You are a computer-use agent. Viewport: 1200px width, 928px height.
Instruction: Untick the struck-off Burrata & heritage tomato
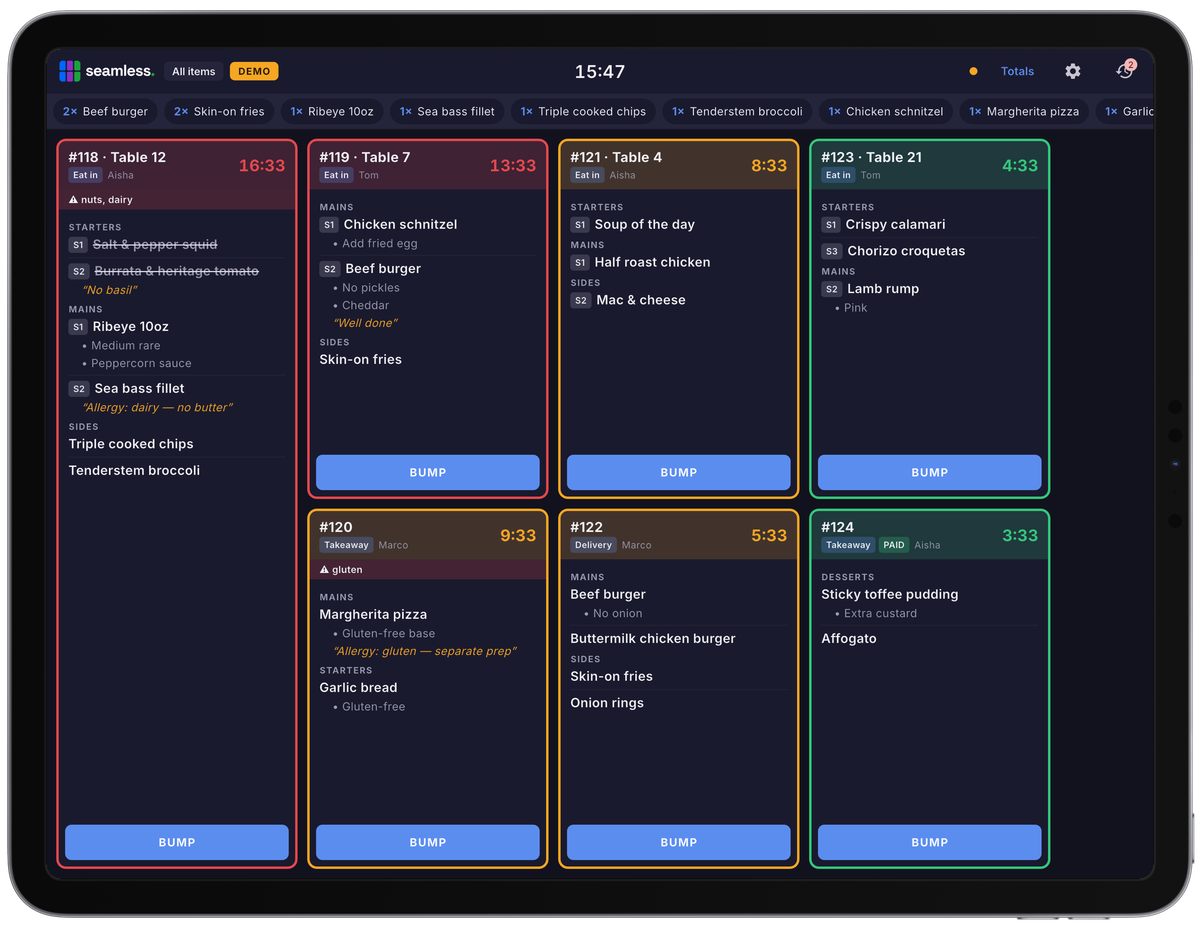click(x=177, y=271)
